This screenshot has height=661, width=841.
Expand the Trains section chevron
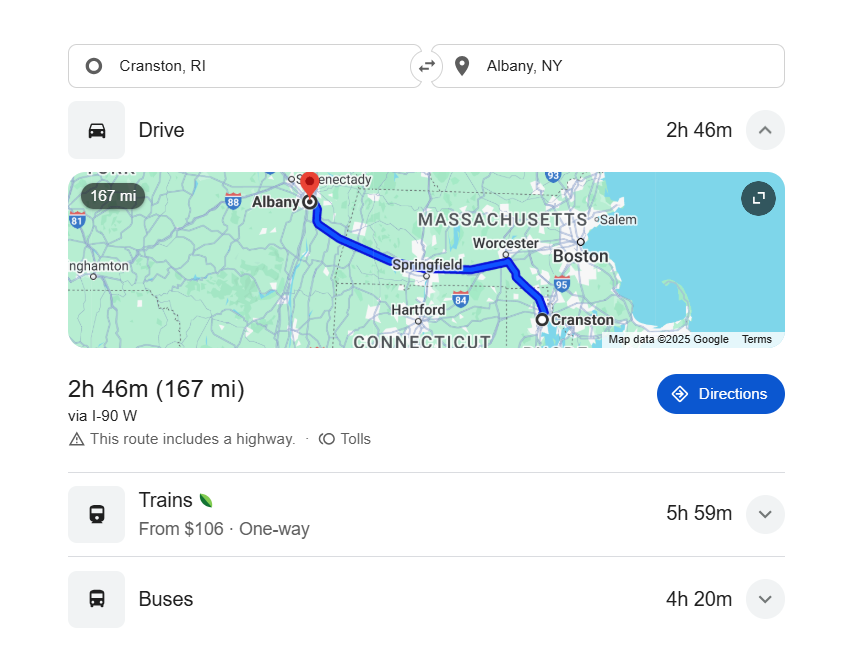tap(765, 514)
